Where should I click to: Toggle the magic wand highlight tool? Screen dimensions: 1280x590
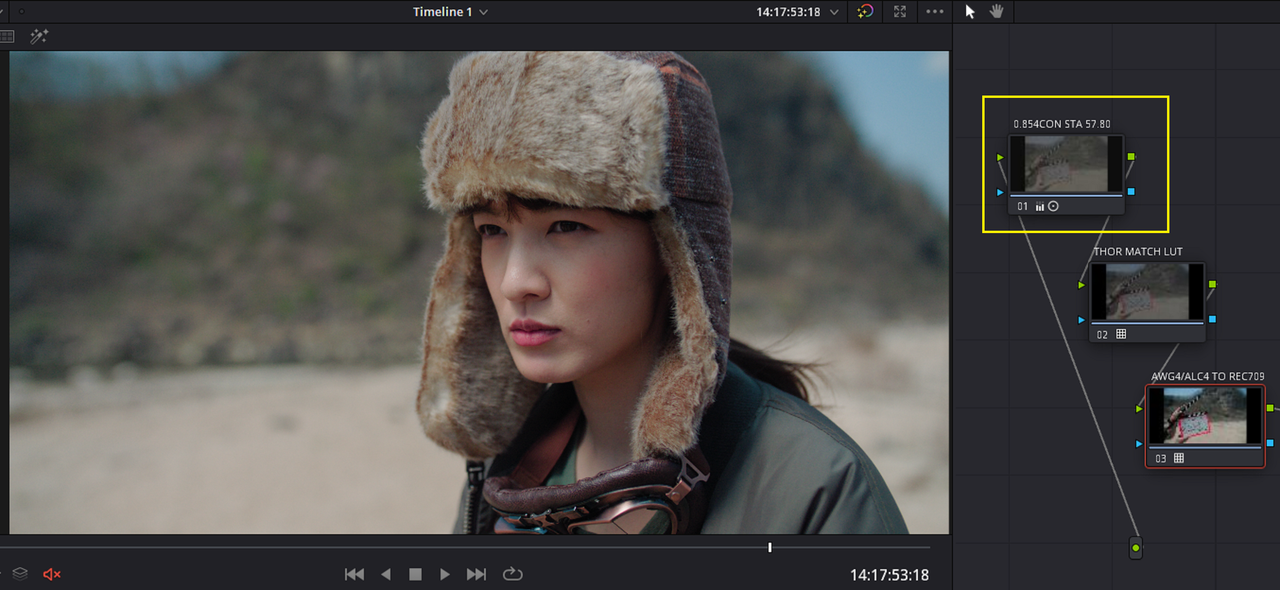39,36
